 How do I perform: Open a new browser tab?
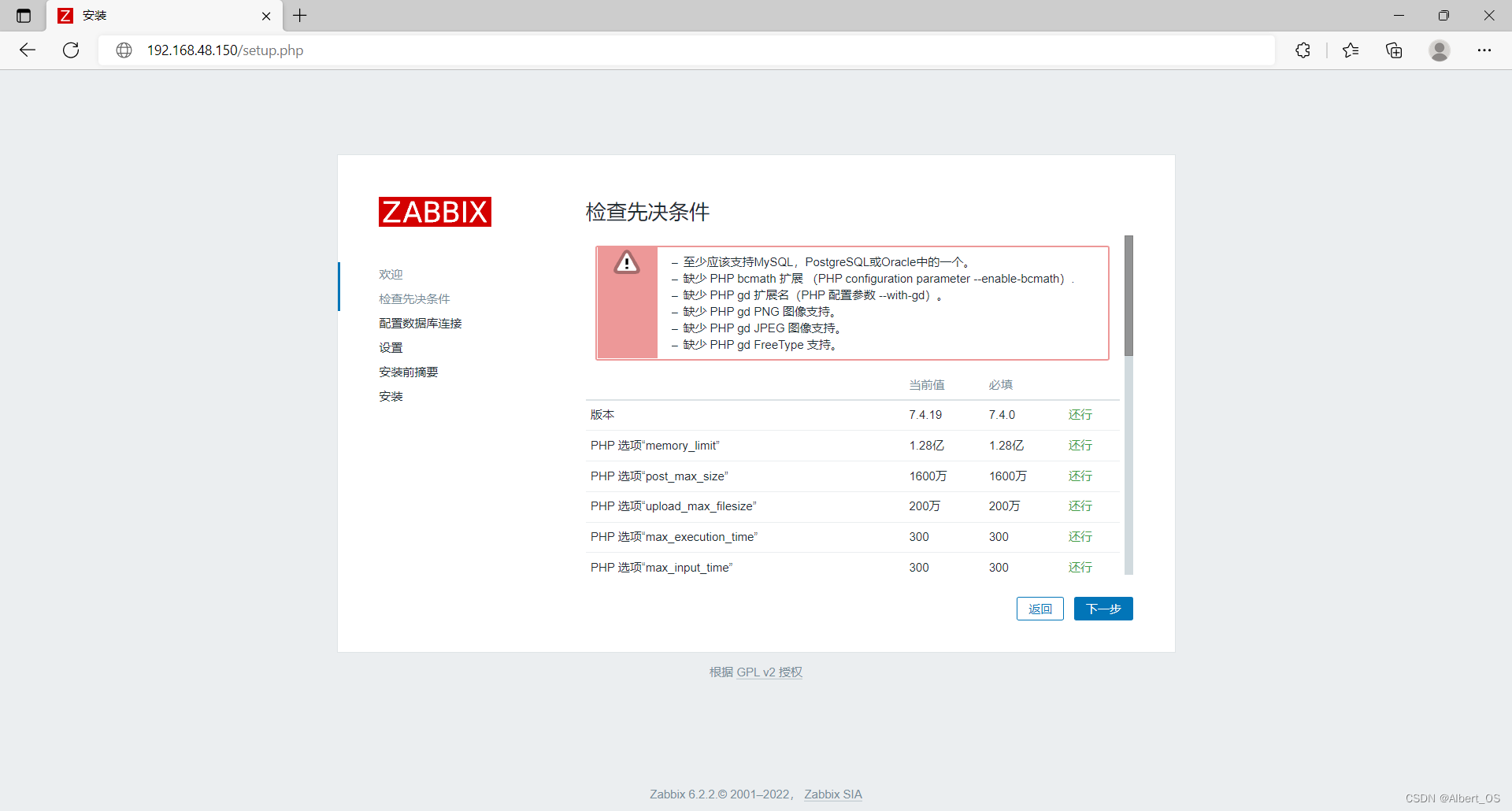300,15
